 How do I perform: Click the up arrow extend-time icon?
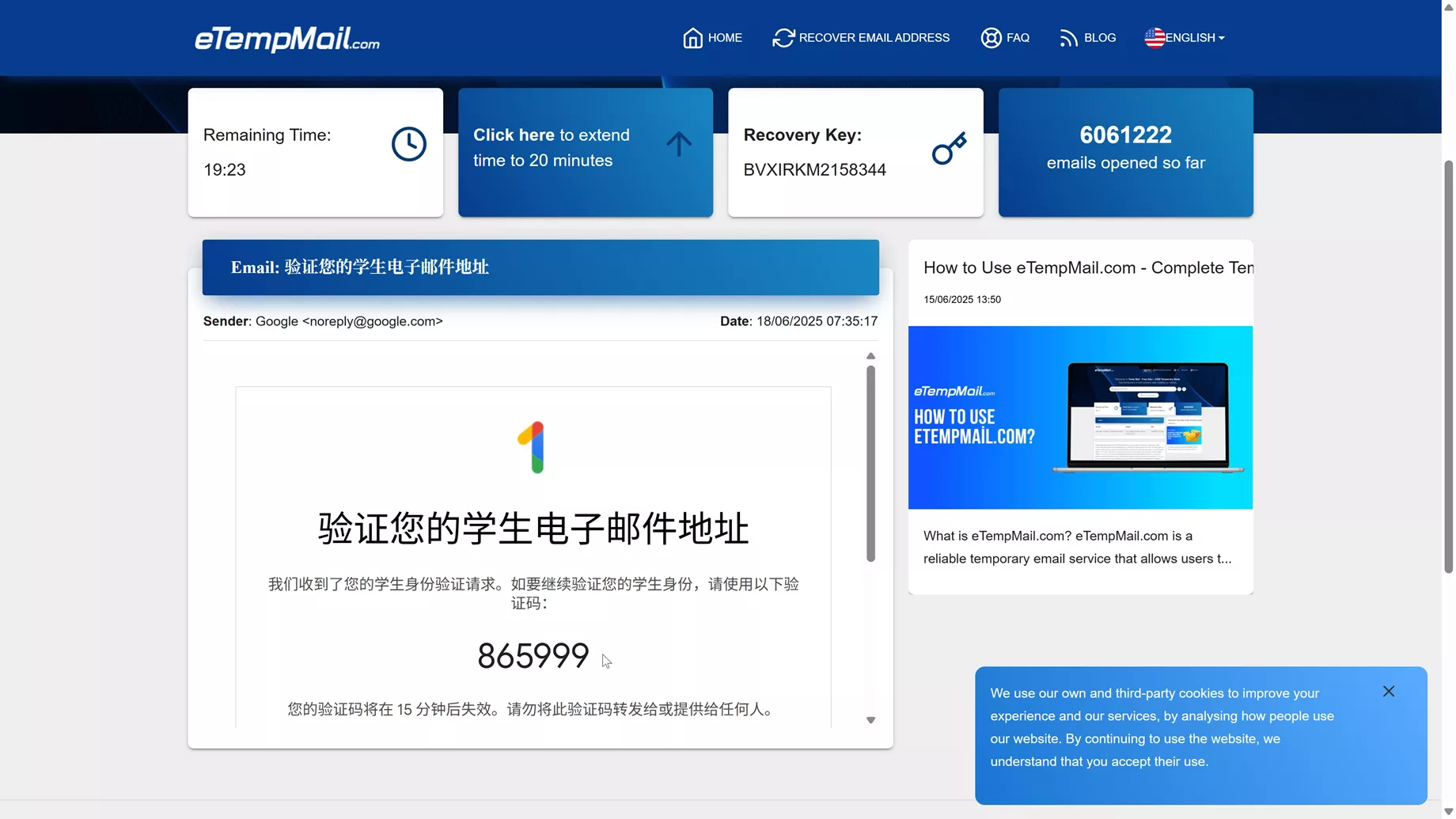678,144
